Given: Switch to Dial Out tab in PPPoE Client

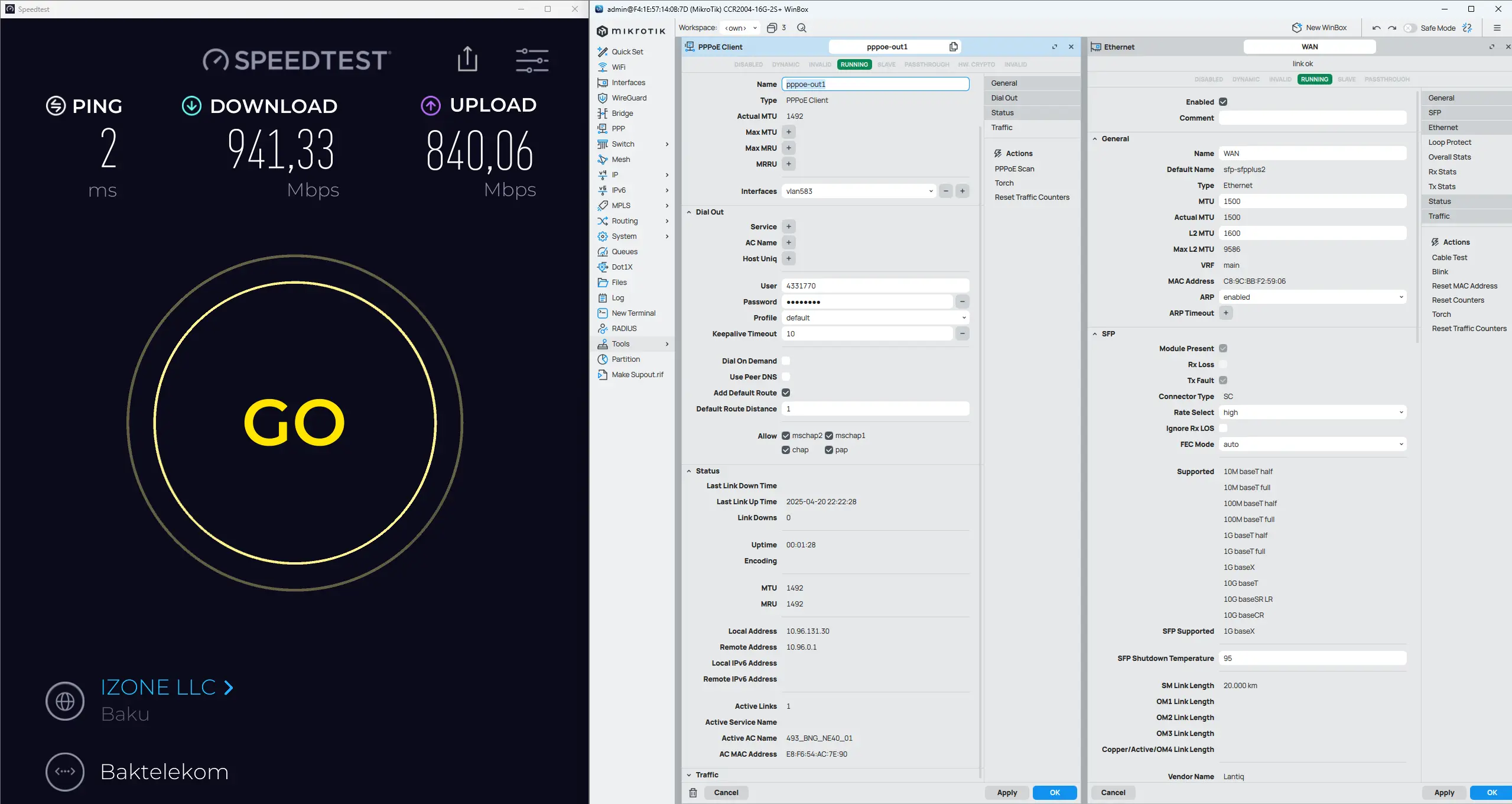Looking at the screenshot, I should (1032, 98).
